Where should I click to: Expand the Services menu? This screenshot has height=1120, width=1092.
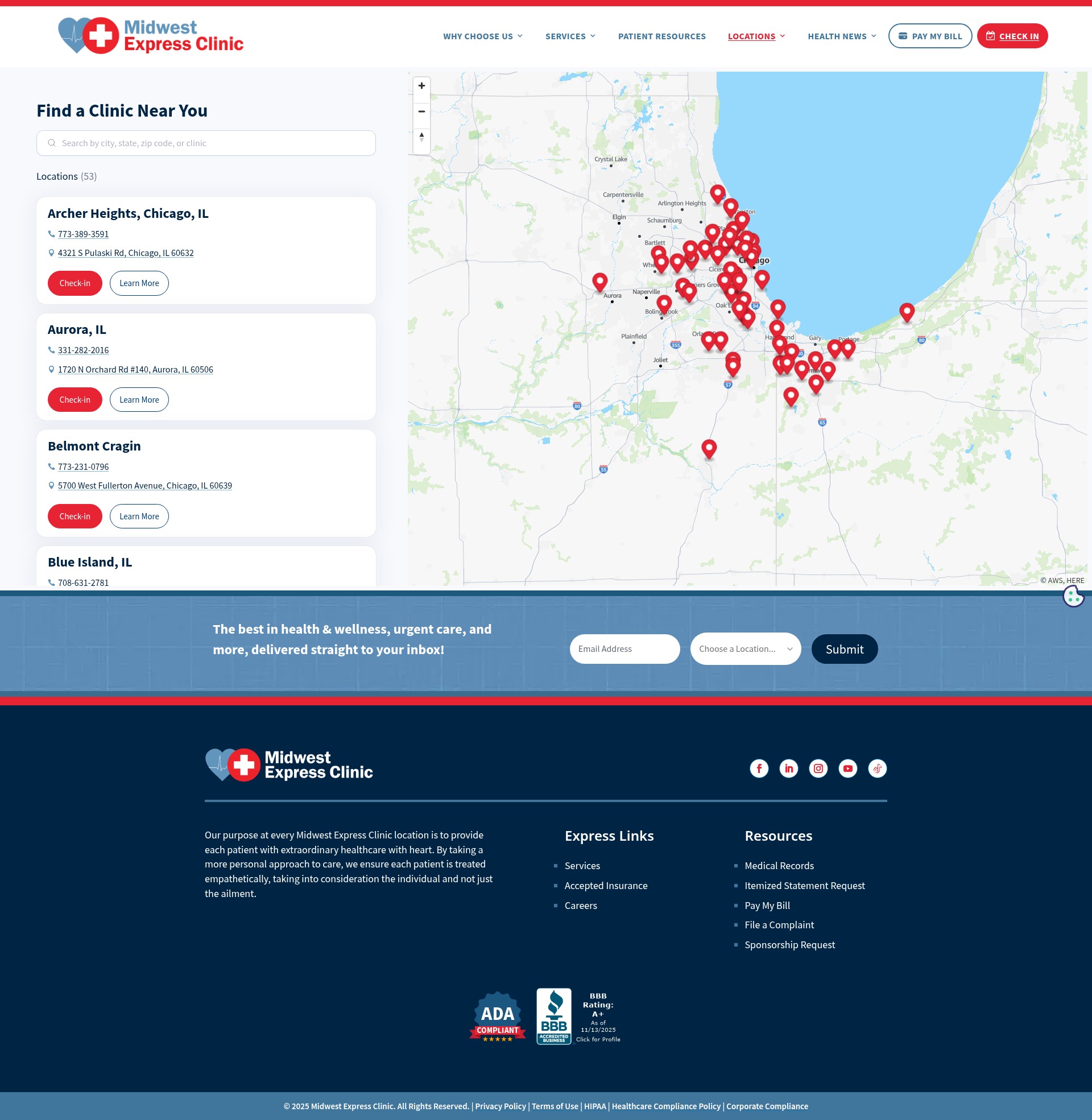(x=570, y=36)
